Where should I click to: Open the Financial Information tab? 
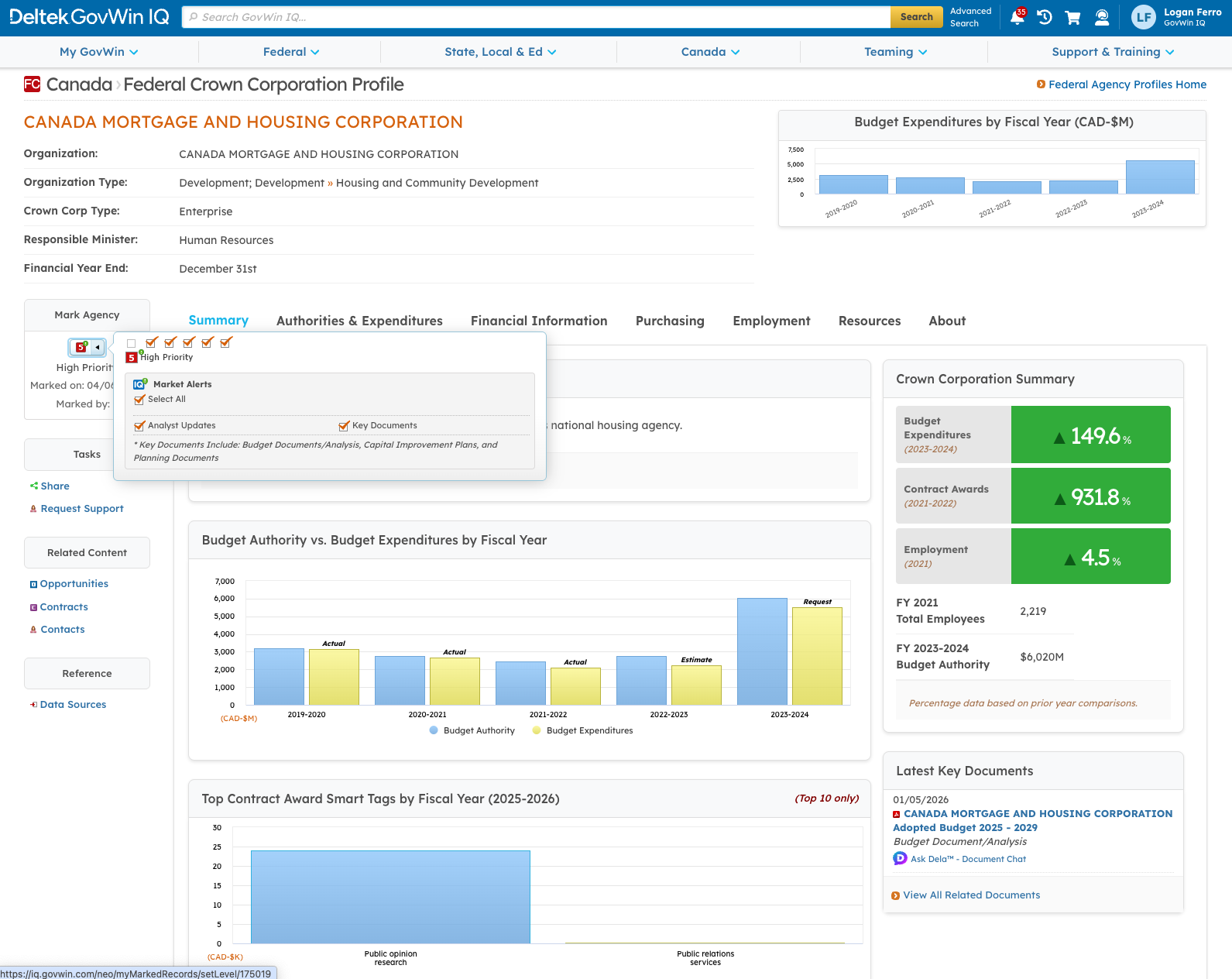tap(539, 321)
